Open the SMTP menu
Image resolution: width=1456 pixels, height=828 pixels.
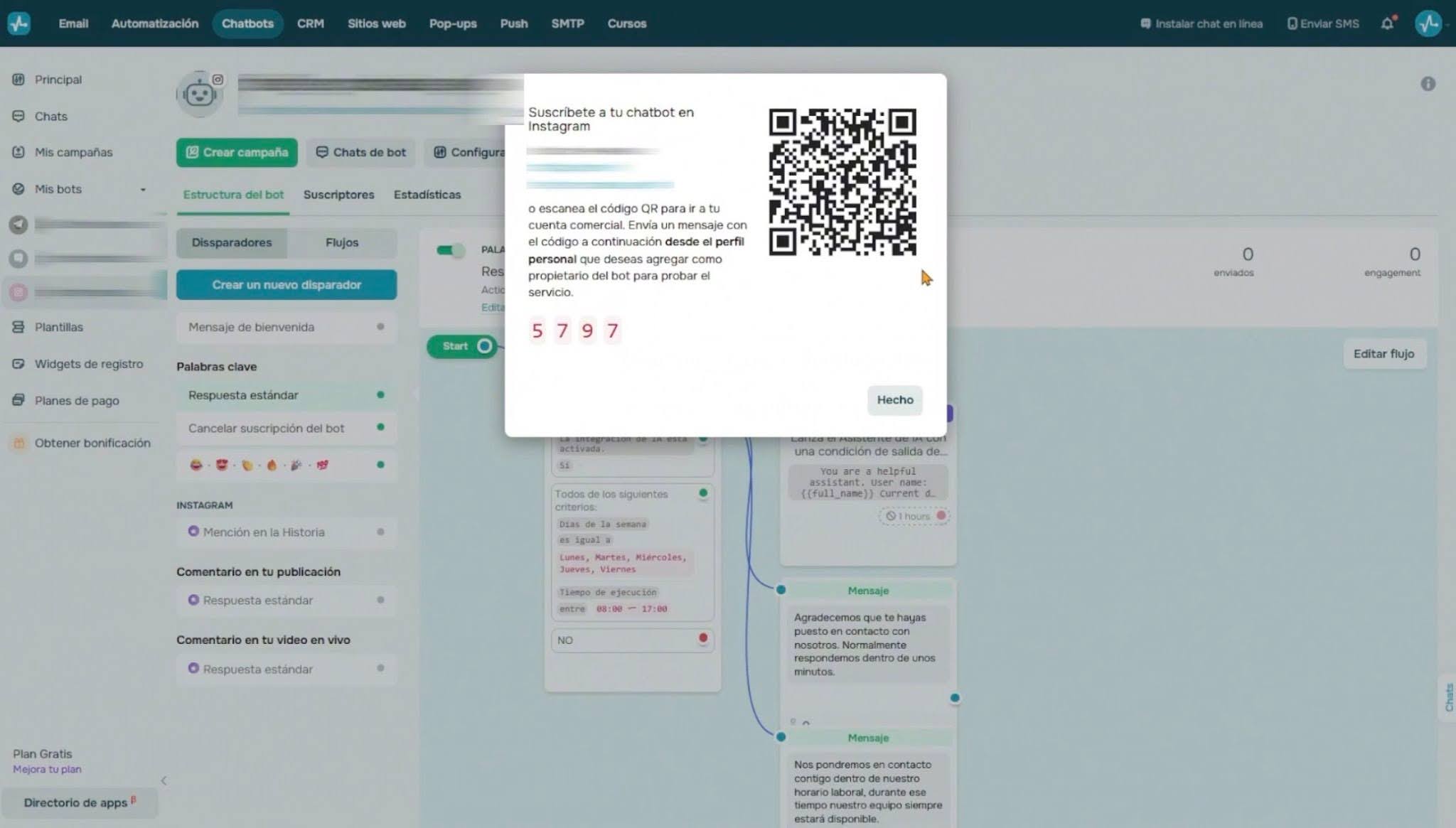click(567, 23)
